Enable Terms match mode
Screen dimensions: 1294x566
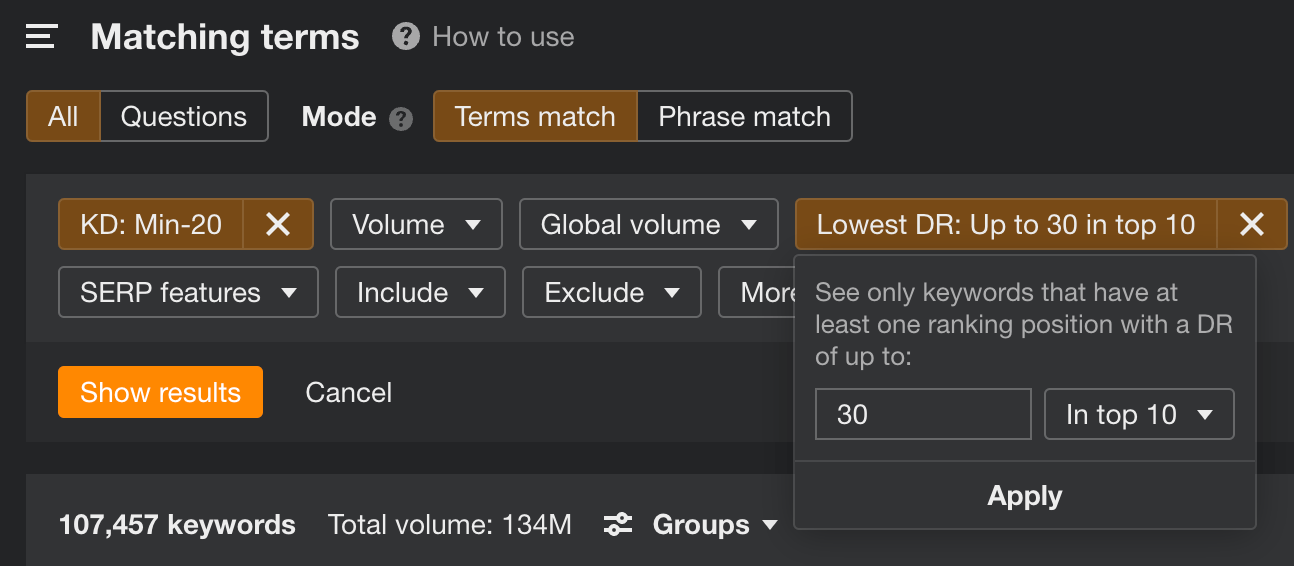(x=534, y=116)
